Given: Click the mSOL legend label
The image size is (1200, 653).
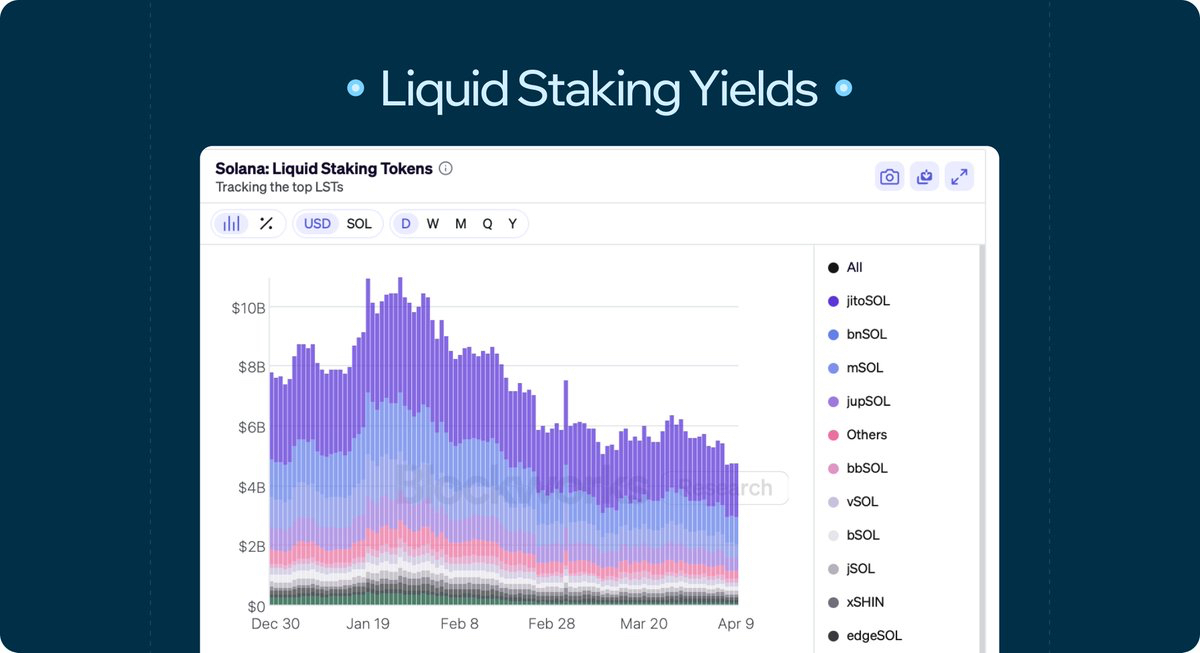Looking at the screenshot, I should point(865,368).
